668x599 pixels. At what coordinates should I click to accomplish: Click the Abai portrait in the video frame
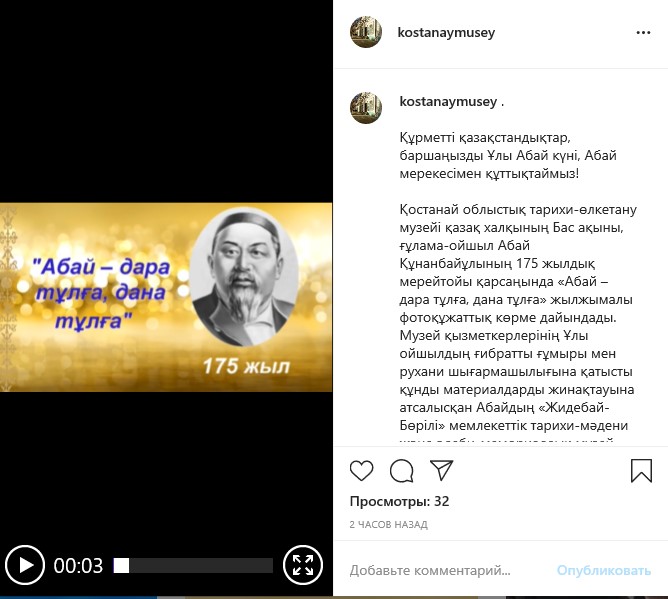point(244,276)
